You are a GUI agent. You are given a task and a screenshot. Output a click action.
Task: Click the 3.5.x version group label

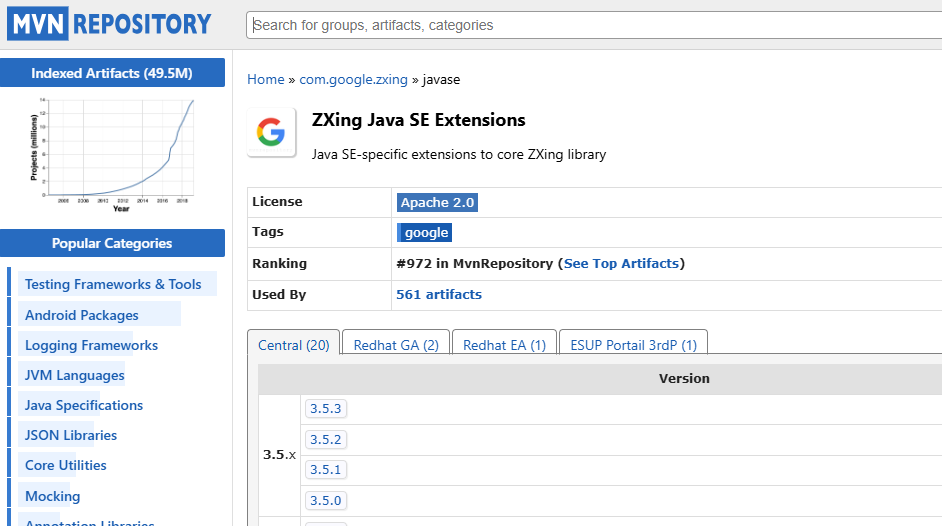point(279,455)
